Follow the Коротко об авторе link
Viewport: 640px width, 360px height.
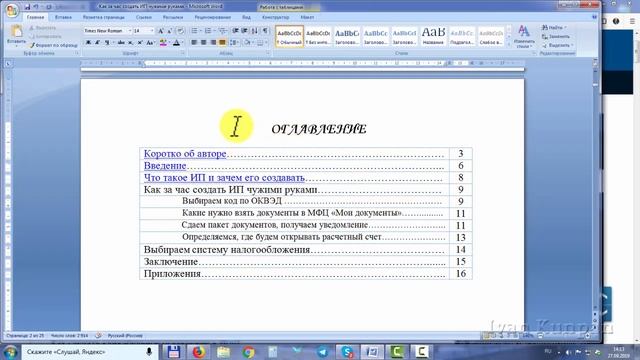coord(185,153)
